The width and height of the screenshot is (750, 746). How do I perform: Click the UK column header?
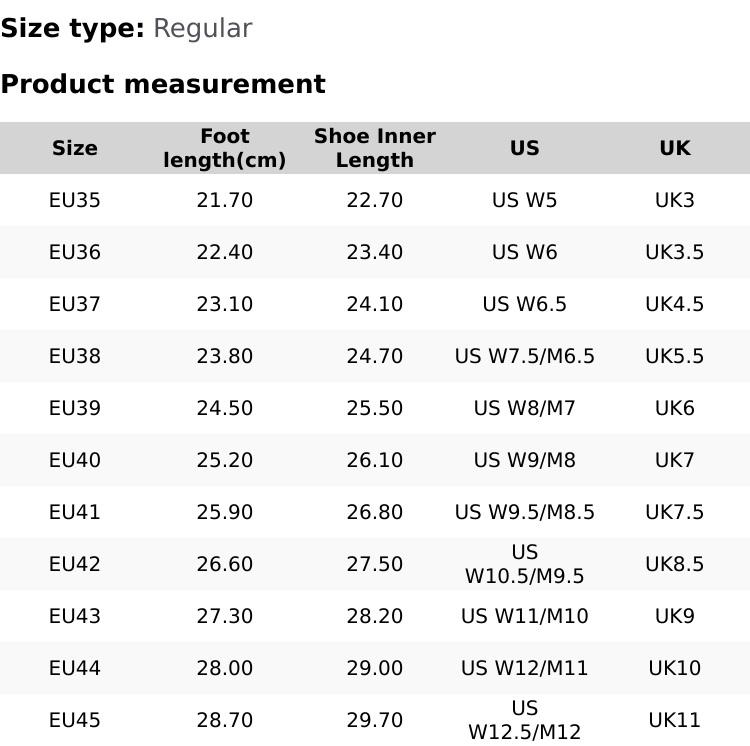674,148
